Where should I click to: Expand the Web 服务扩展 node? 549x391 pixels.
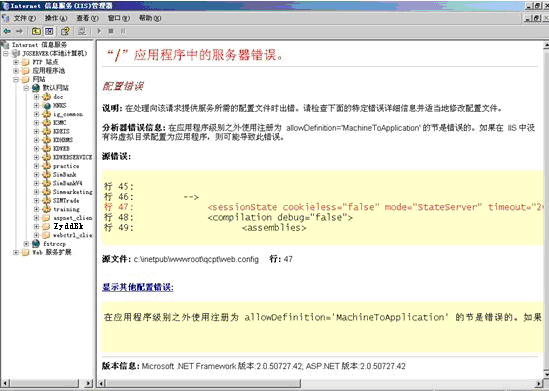pos(16,252)
